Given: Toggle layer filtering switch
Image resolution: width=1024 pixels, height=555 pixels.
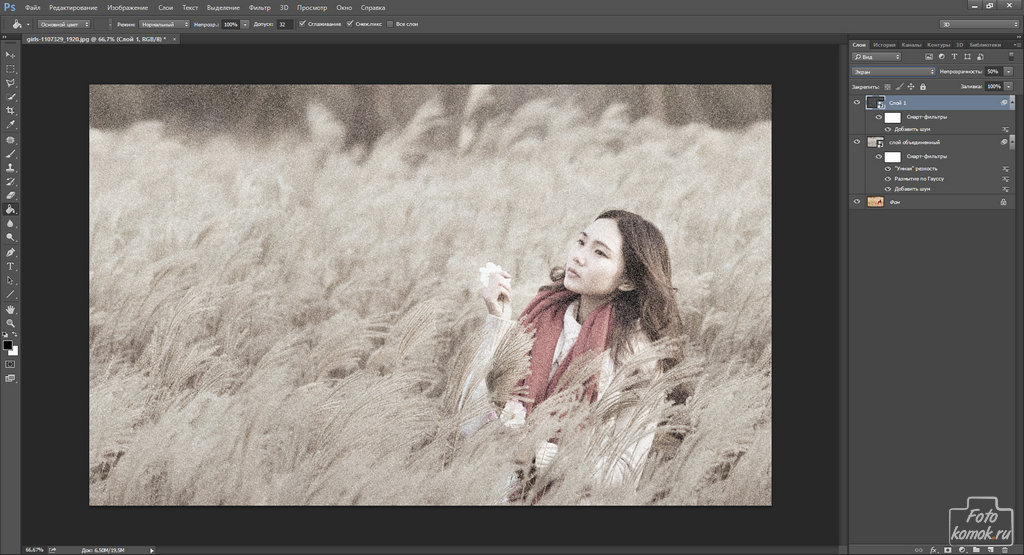Looking at the screenshot, I should (x=1011, y=57).
